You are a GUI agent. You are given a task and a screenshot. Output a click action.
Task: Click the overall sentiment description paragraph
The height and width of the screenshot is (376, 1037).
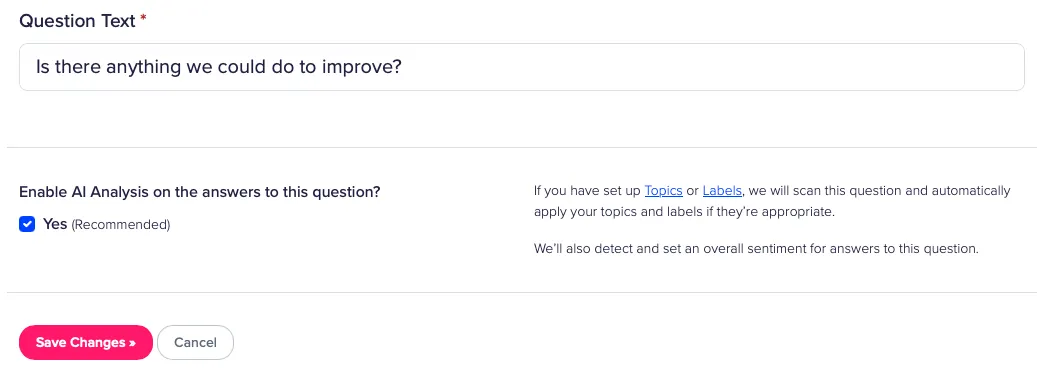pyautogui.click(x=756, y=249)
